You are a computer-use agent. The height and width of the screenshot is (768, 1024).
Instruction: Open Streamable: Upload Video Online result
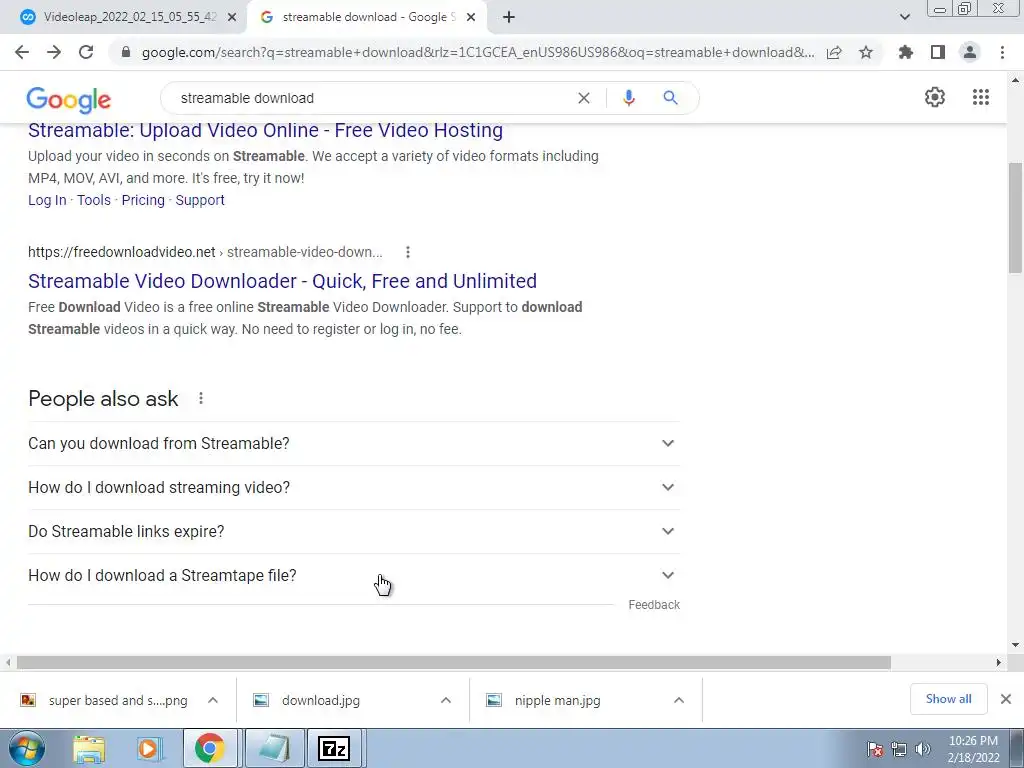(265, 130)
